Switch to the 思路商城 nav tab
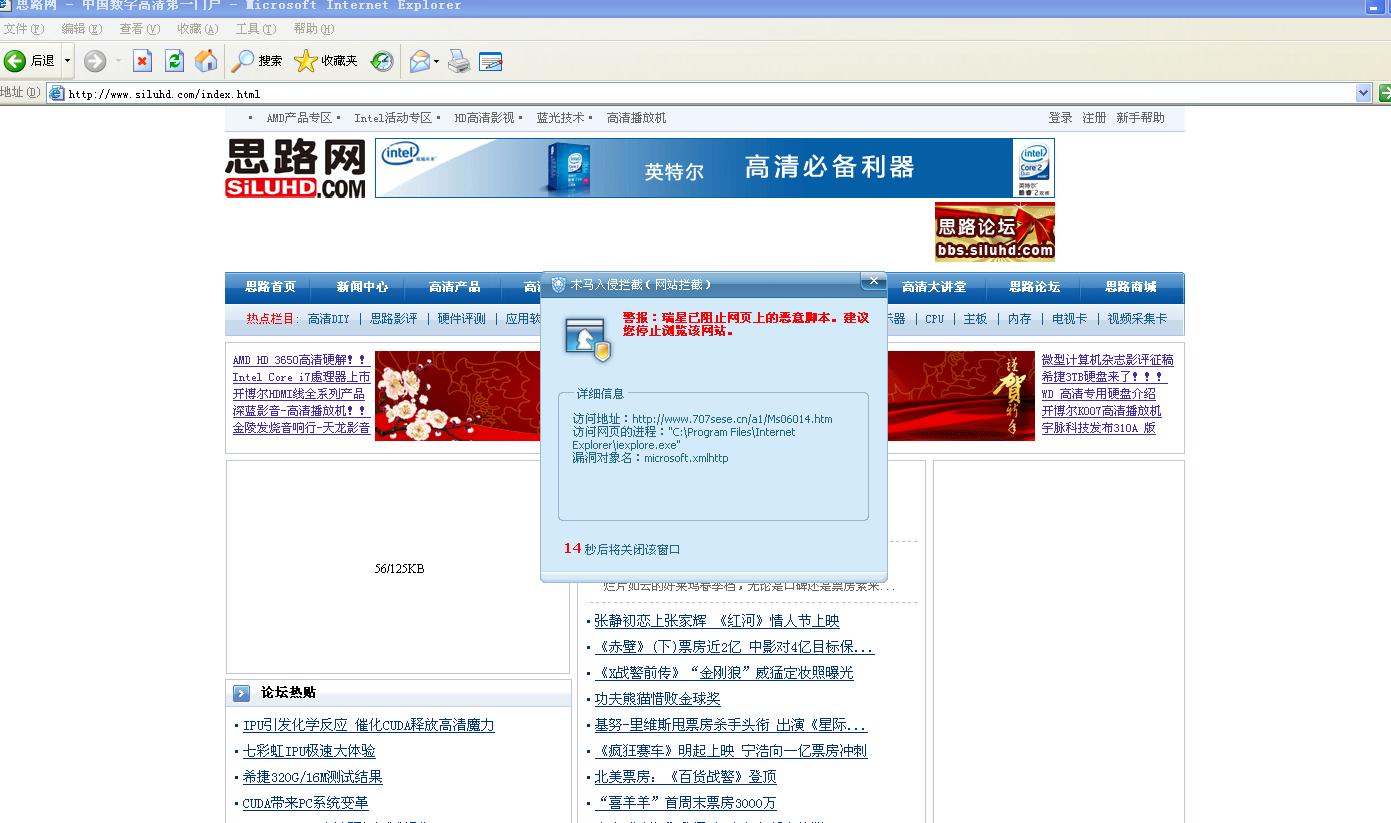This screenshot has width=1391, height=823. [x=1130, y=287]
